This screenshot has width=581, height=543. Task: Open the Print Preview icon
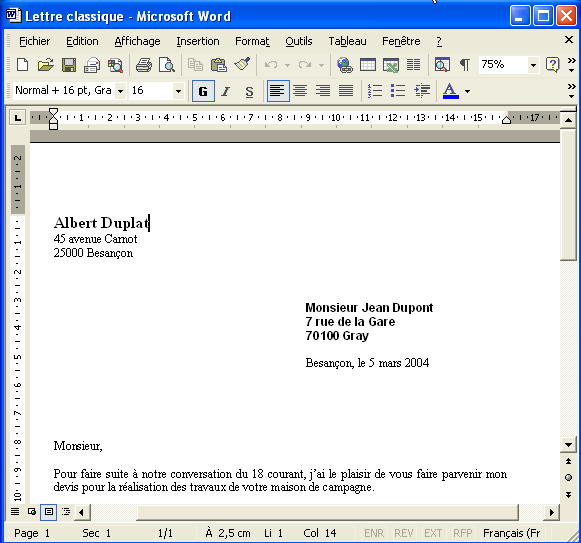pyautogui.click(x=166, y=65)
